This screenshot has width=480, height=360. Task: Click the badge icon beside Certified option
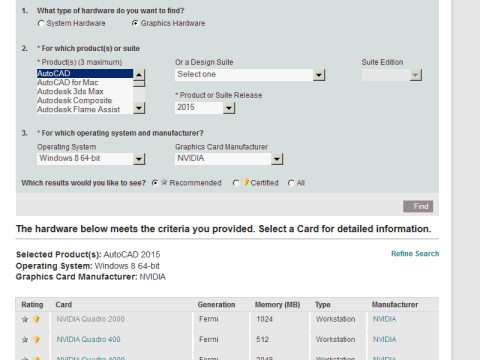(x=246, y=182)
